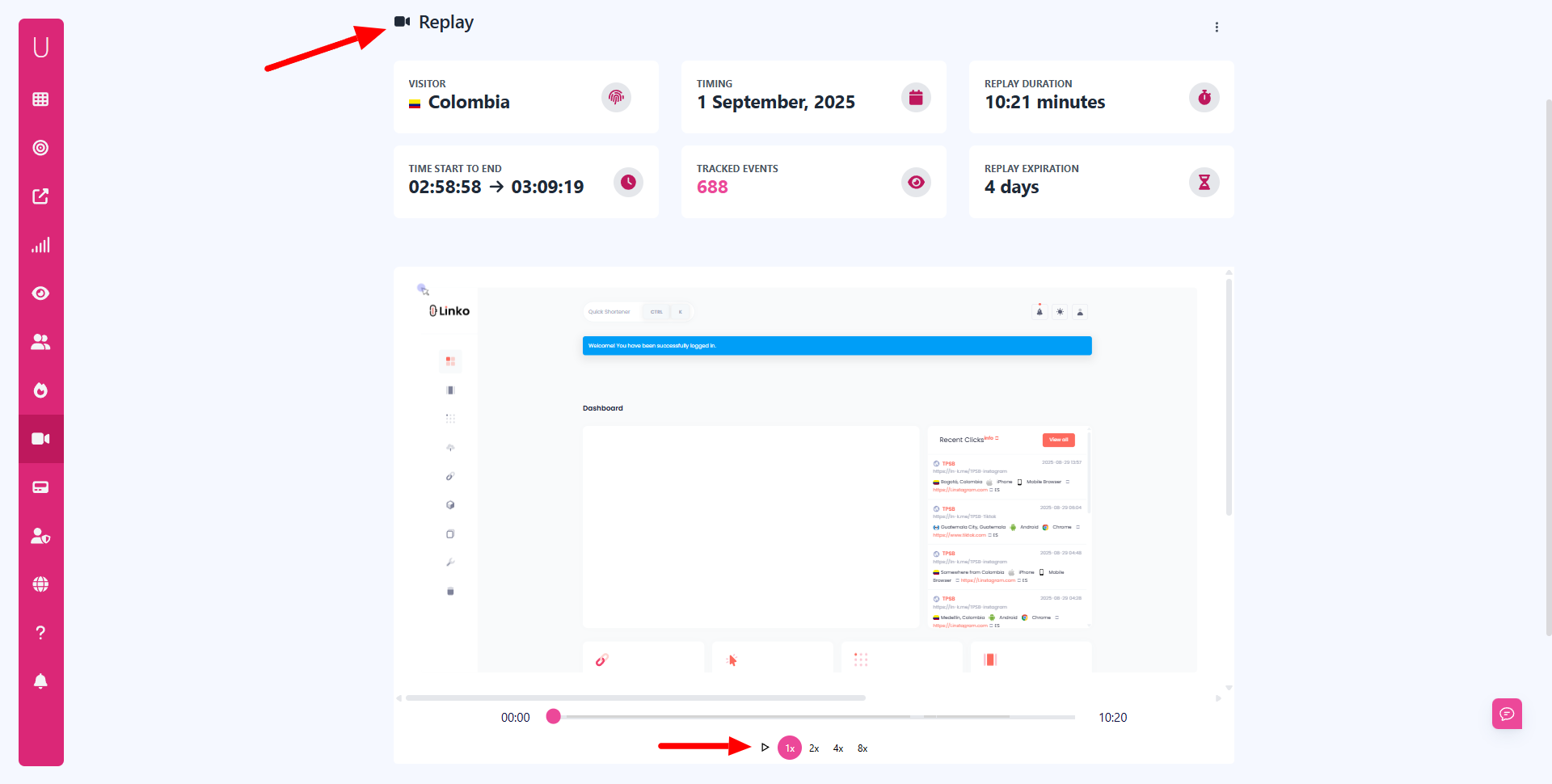Screen dimensions: 1552x784
Task: Select the target goals icon in the sidebar
Action: tap(40, 147)
